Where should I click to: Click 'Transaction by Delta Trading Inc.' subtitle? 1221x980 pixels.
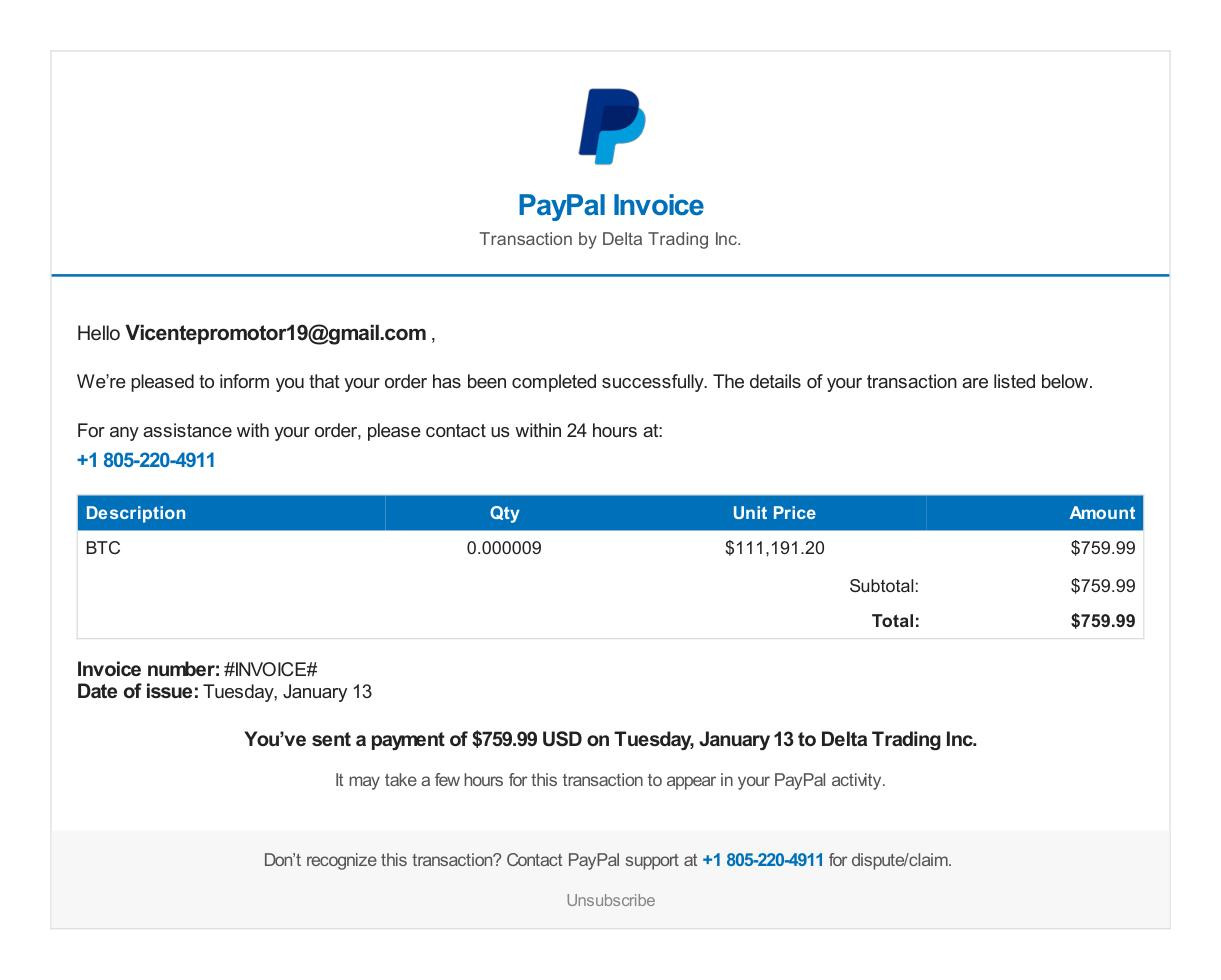click(610, 239)
